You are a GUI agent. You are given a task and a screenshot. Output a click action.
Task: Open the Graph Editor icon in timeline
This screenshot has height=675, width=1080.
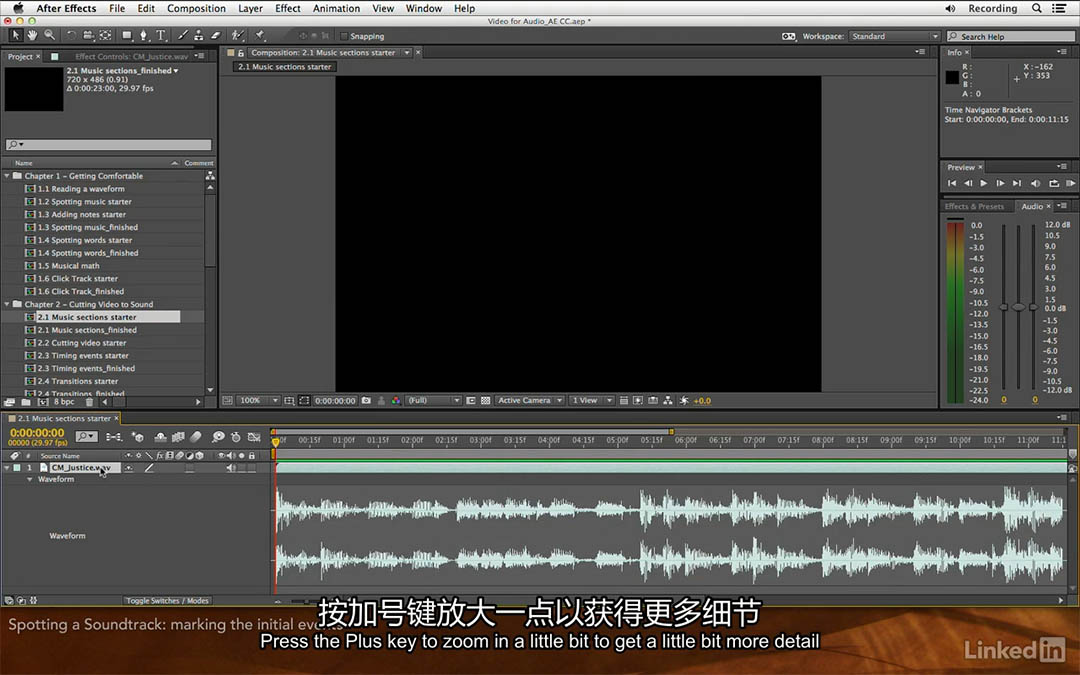click(254, 437)
